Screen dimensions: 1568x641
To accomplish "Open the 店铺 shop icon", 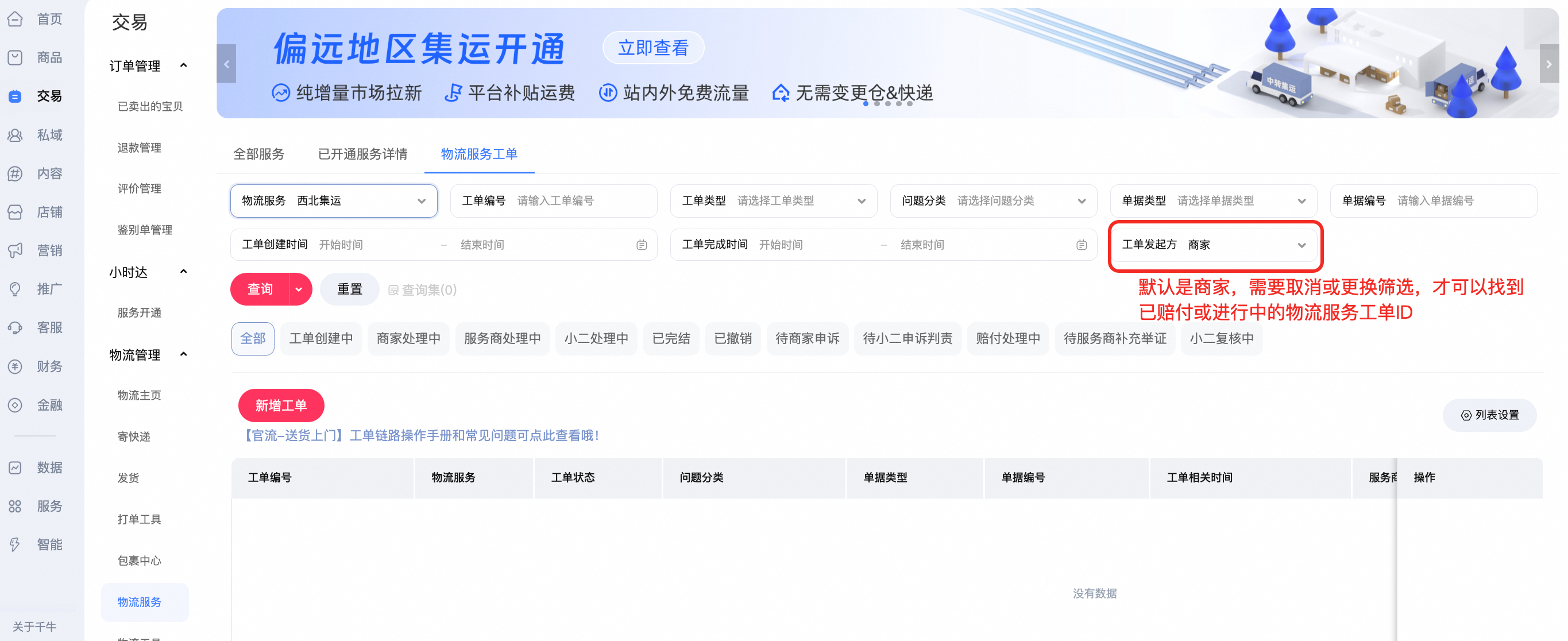I will [x=15, y=212].
